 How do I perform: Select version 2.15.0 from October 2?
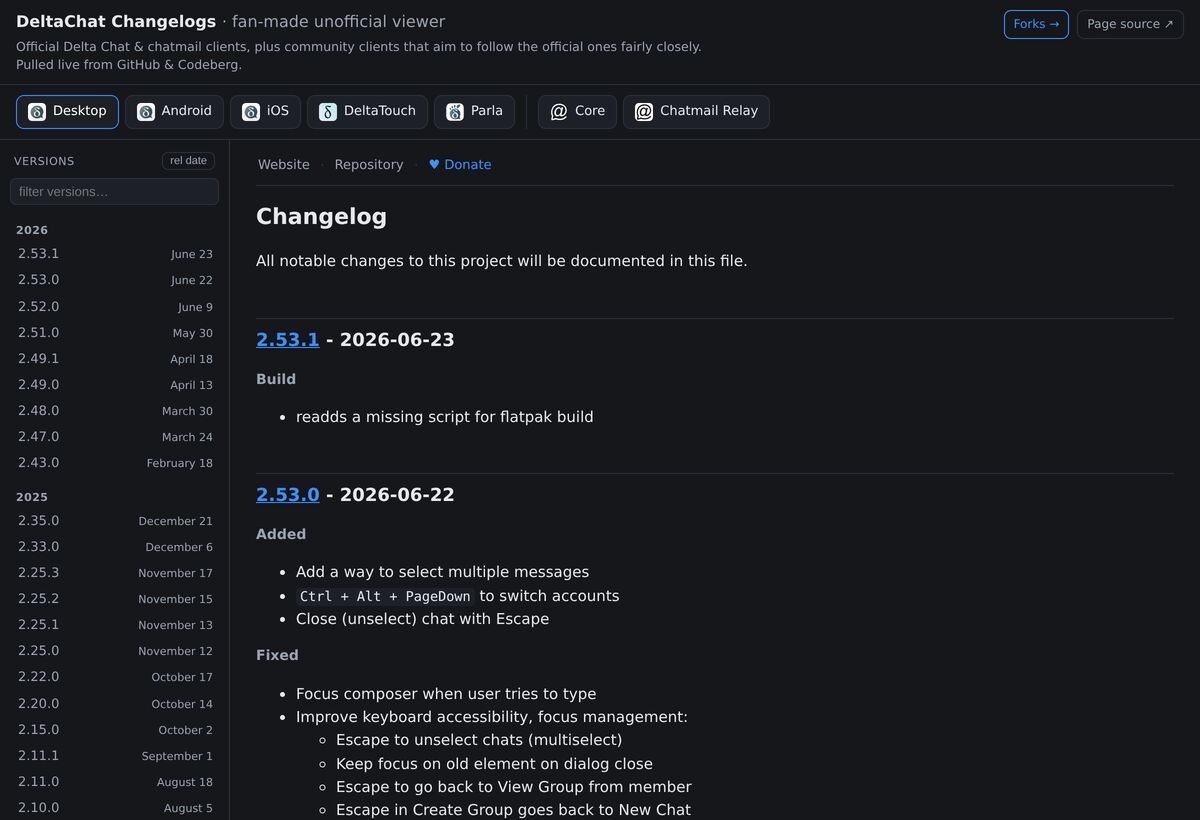coord(114,730)
